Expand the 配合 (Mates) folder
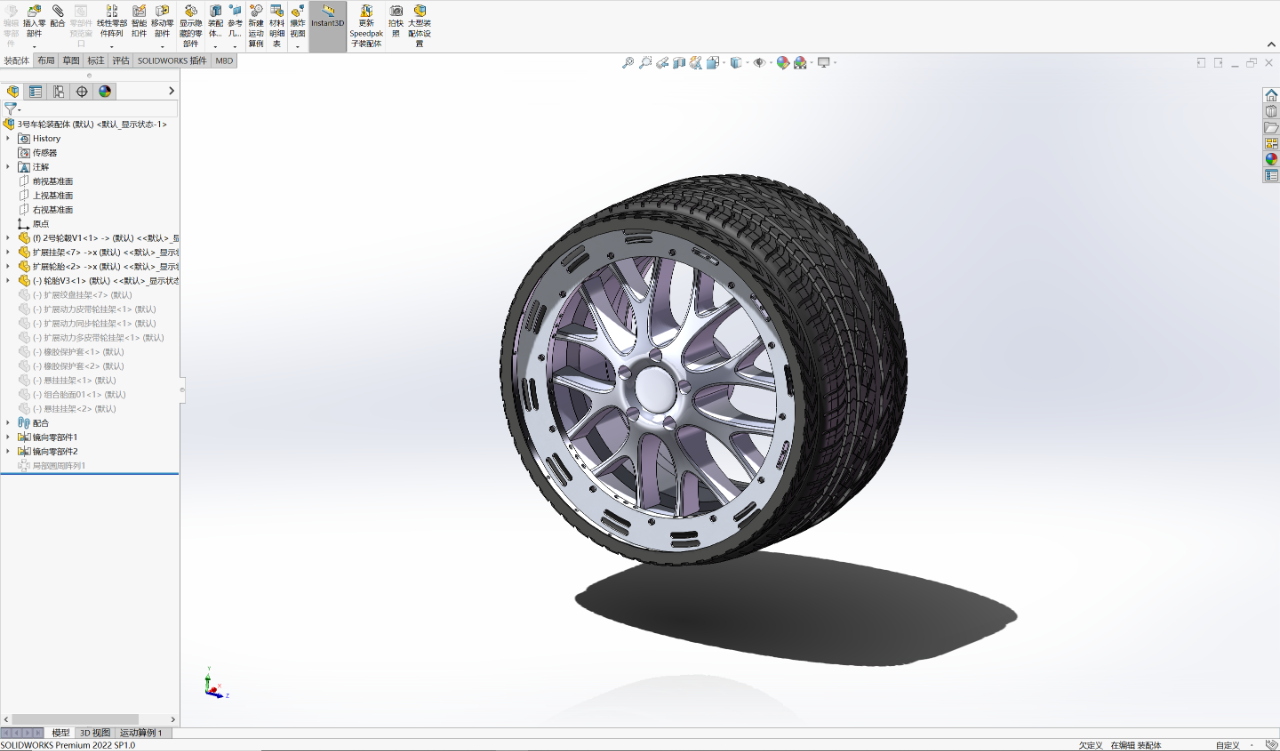This screenshot has height=751, width=1280. tap(8, 423)
